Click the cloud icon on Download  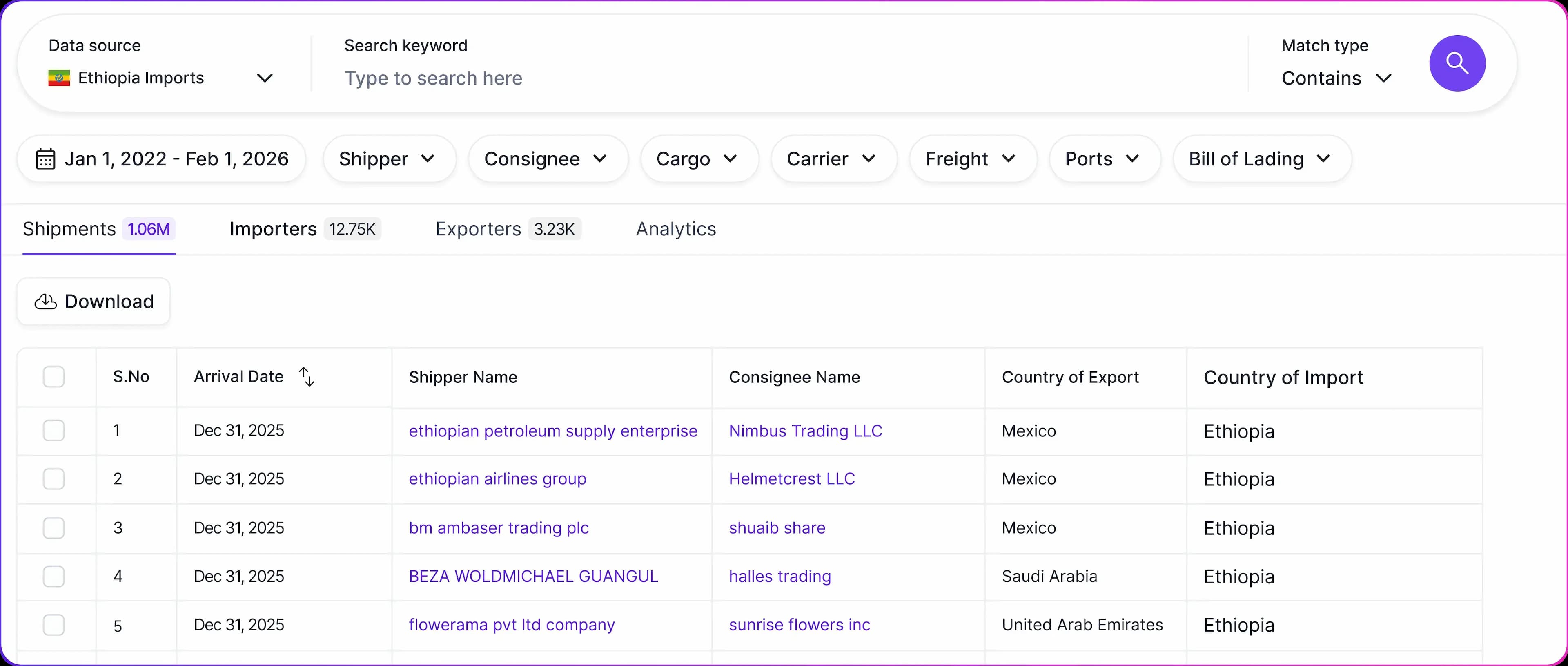point(46,302)
